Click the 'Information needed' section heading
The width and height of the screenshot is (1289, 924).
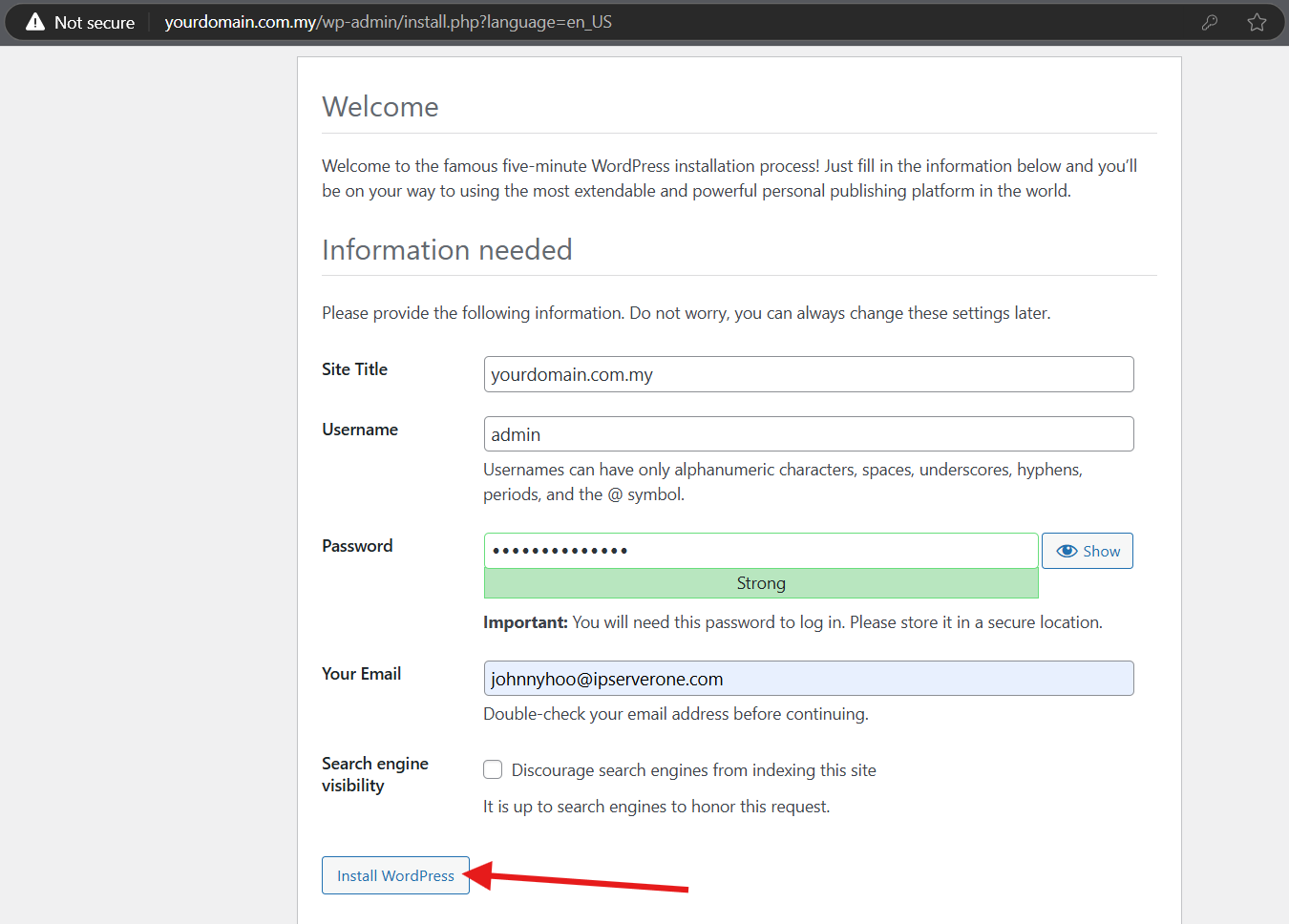pos(447,250)
